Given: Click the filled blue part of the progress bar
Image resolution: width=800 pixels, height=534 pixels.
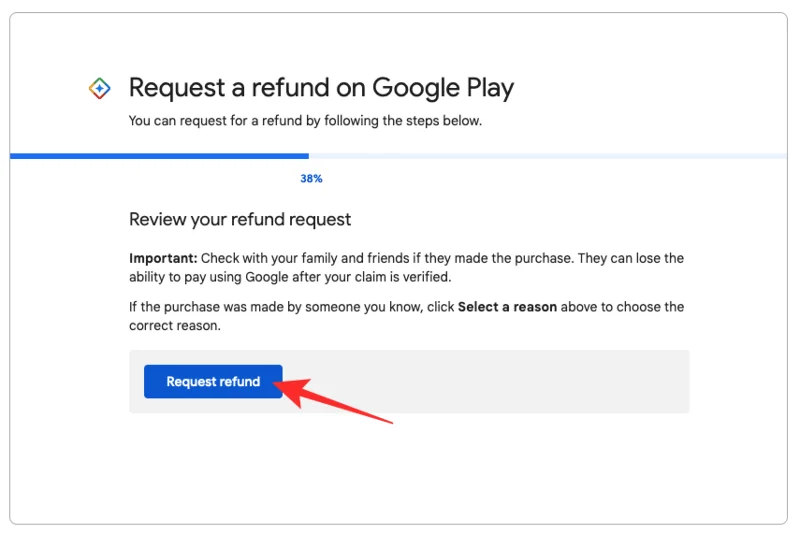Looking at the screenshot, I should pyautogui.click(x=160, y=156).
